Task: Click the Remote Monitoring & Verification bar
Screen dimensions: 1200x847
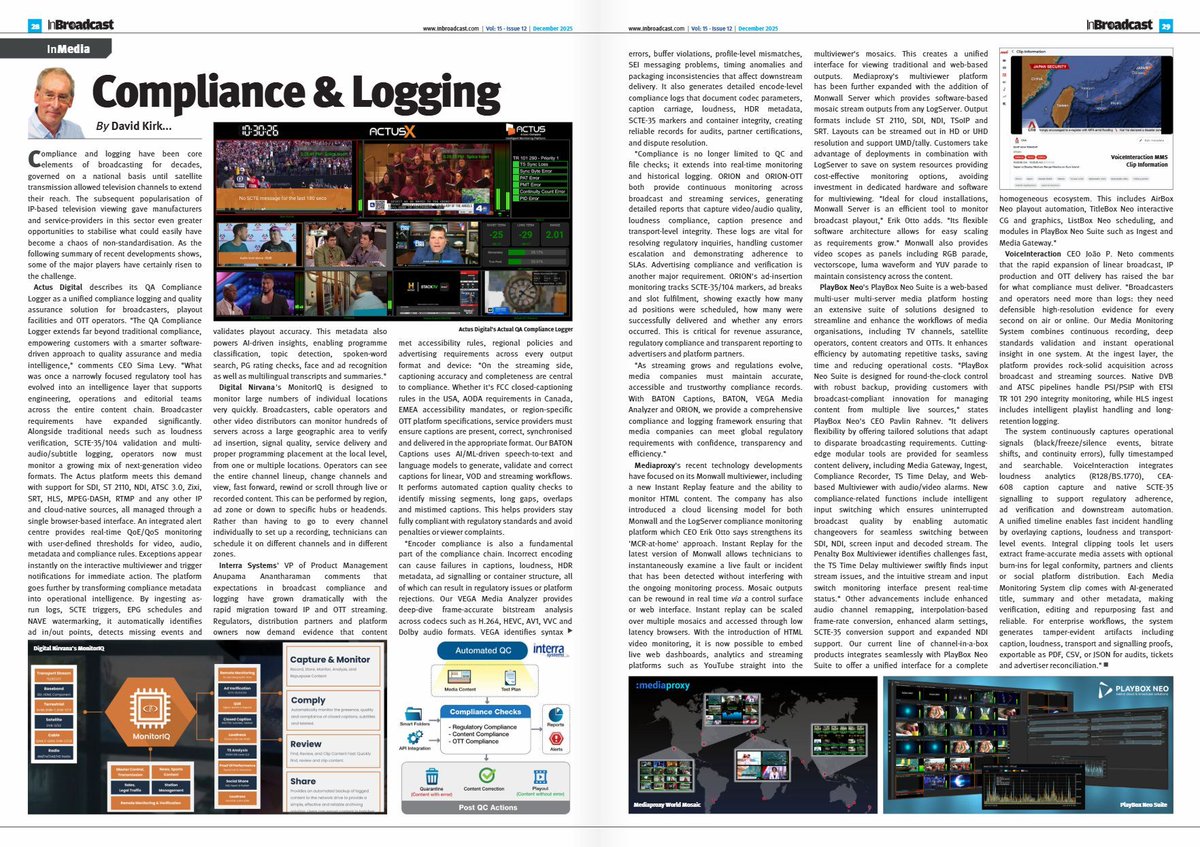Action: pos(150,802)
